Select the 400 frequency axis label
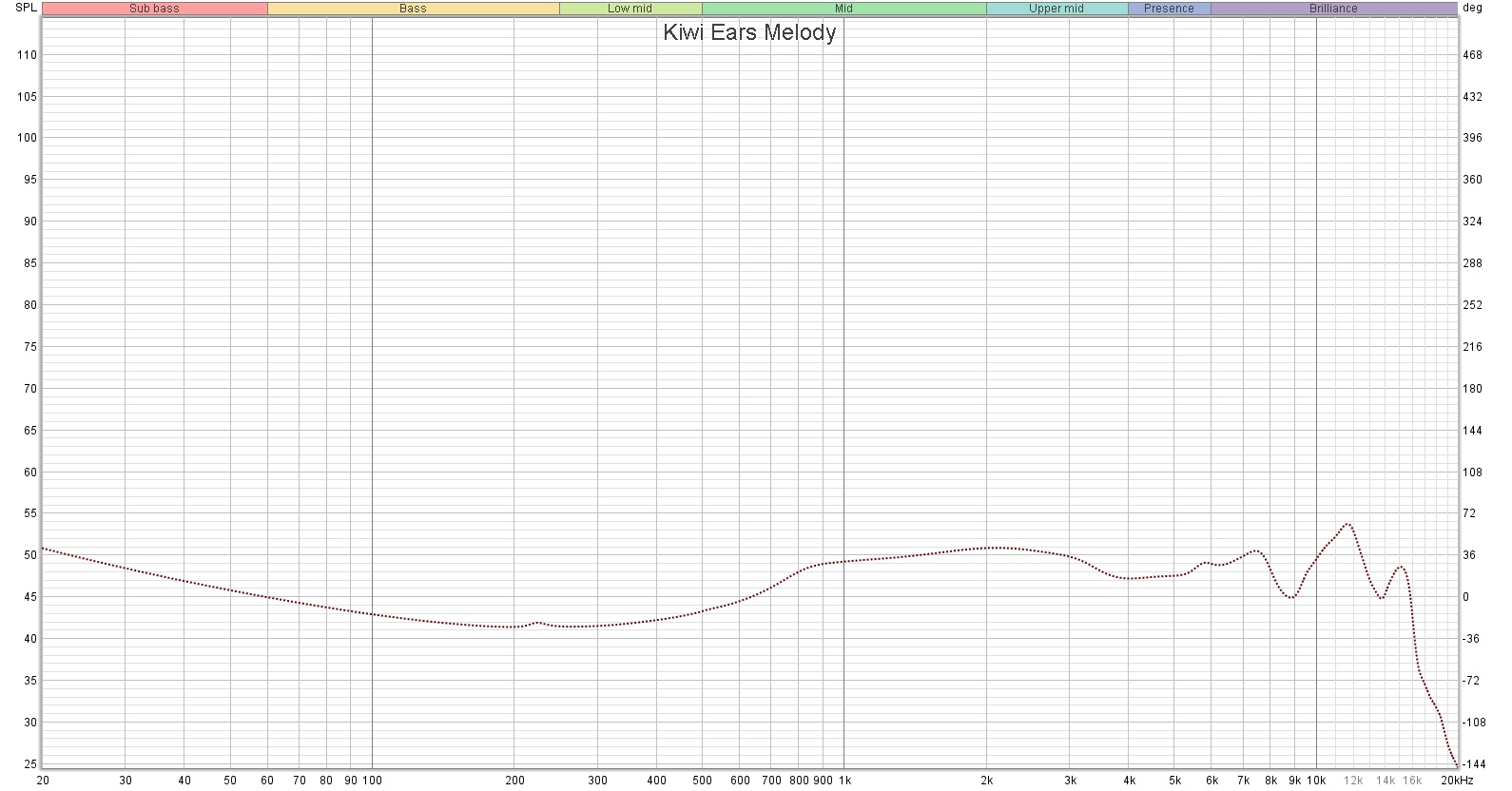The height and width of the screenshot is (791, 1512). pos(657,781)
